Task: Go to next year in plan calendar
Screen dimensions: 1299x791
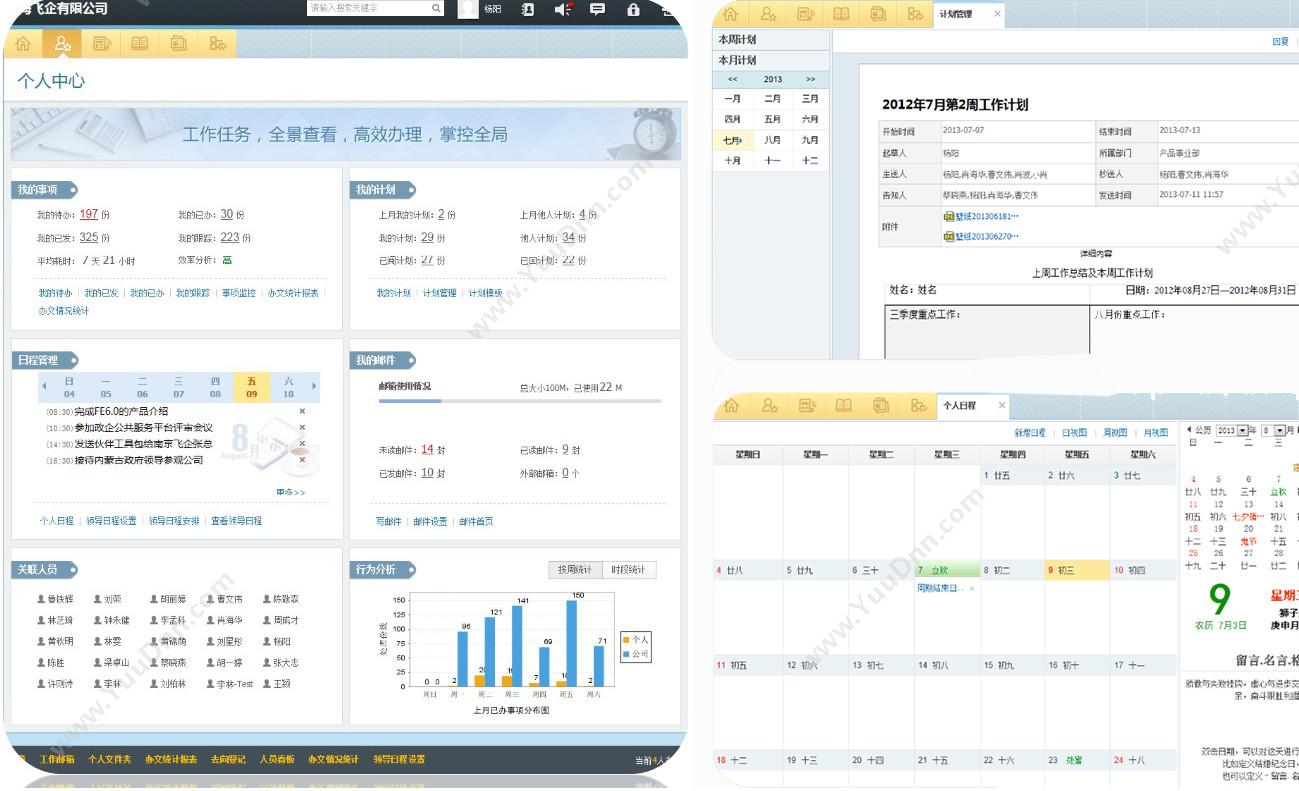Action: [810, 79]
